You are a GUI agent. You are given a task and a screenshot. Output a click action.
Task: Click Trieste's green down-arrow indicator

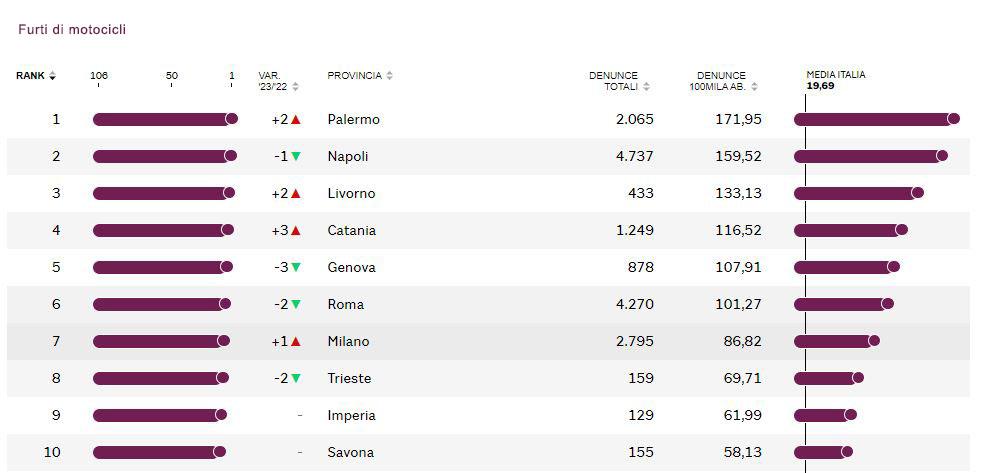(295, 378)
